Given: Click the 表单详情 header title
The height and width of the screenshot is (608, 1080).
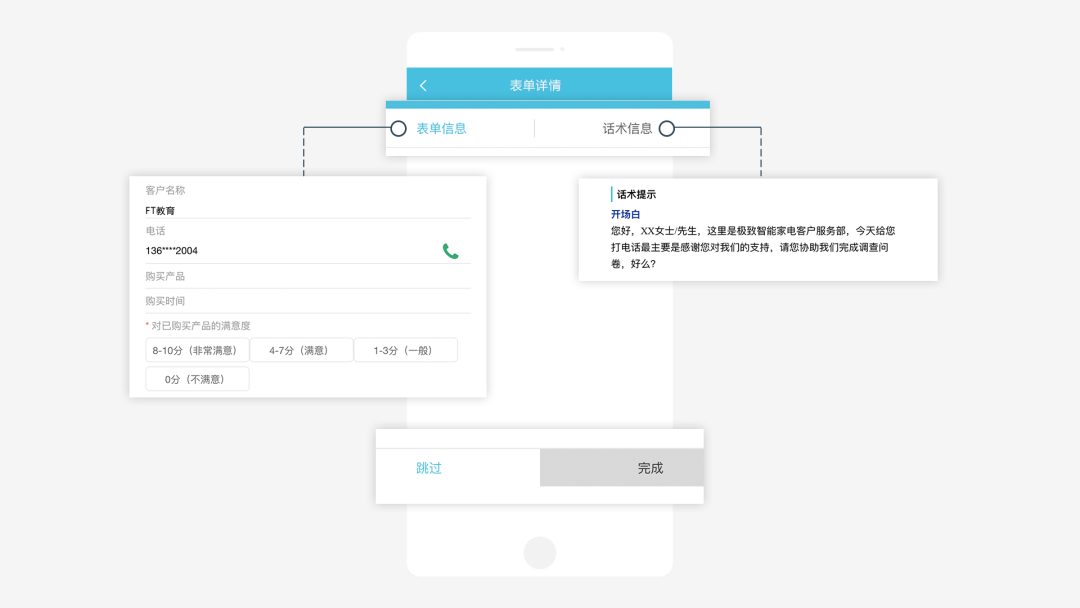Looking at the screenshot, I should click(x=535, y=86).
